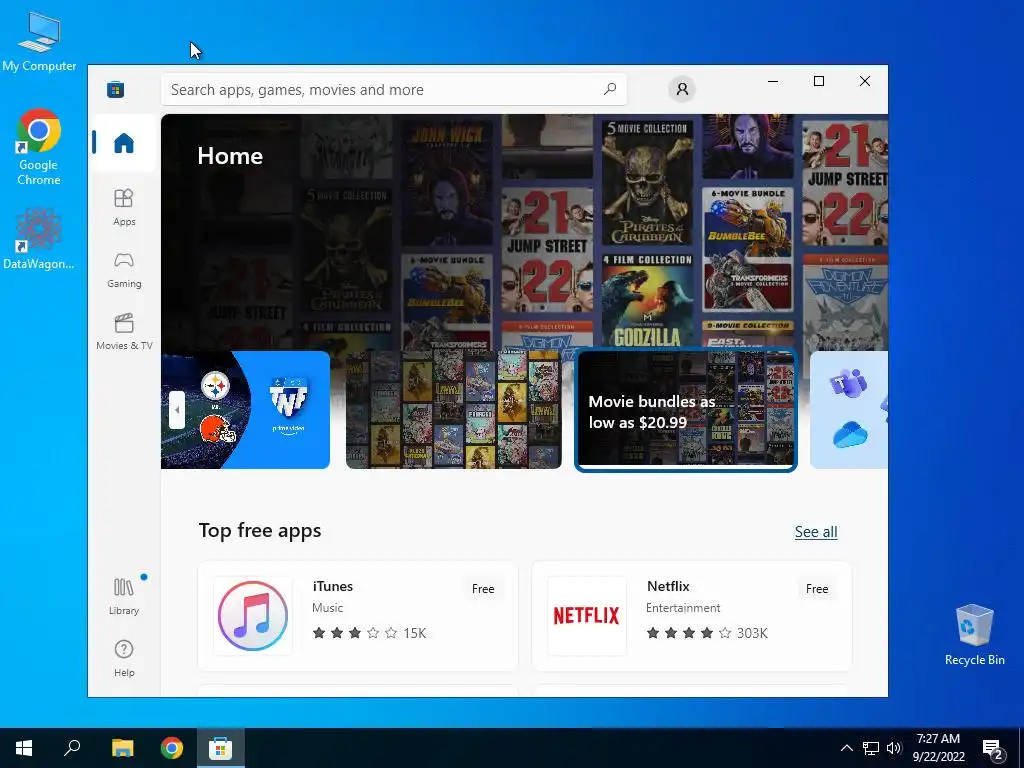Click the taskbar clock showing 7:27 AM
1024x768 pixels.
pos(938,748)
